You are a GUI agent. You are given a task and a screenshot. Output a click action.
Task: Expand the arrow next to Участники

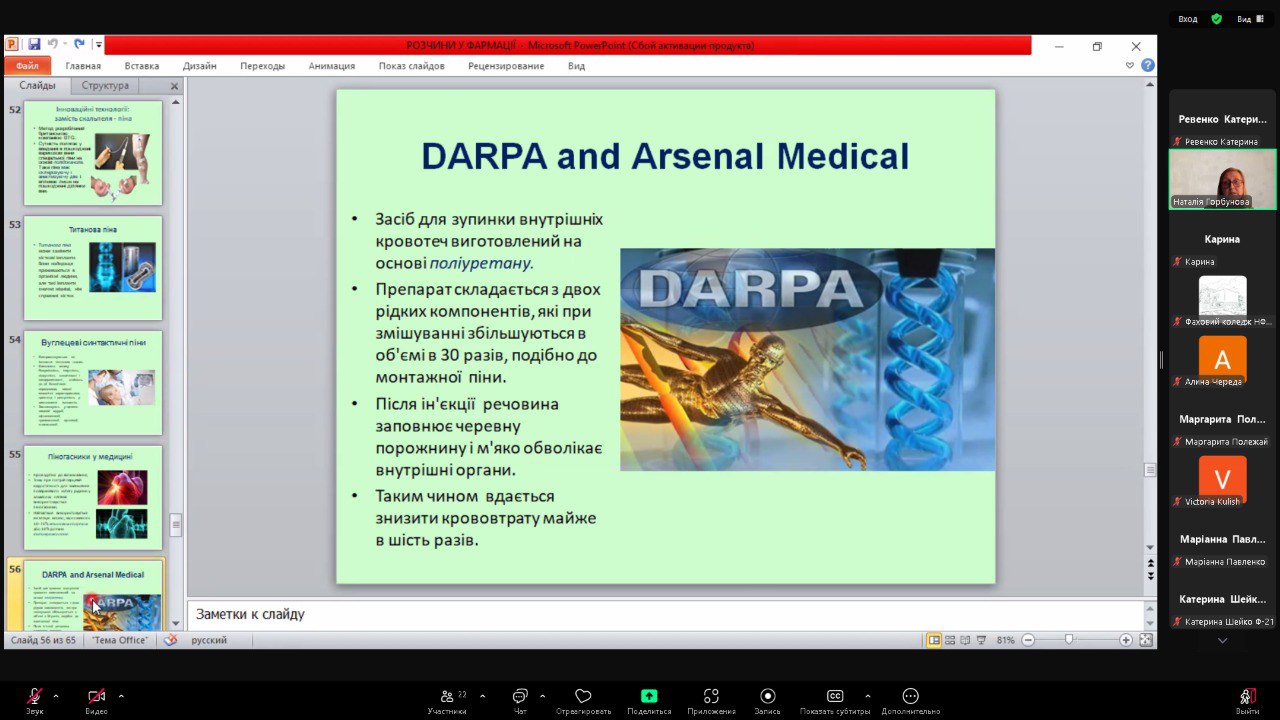(482, 696)
